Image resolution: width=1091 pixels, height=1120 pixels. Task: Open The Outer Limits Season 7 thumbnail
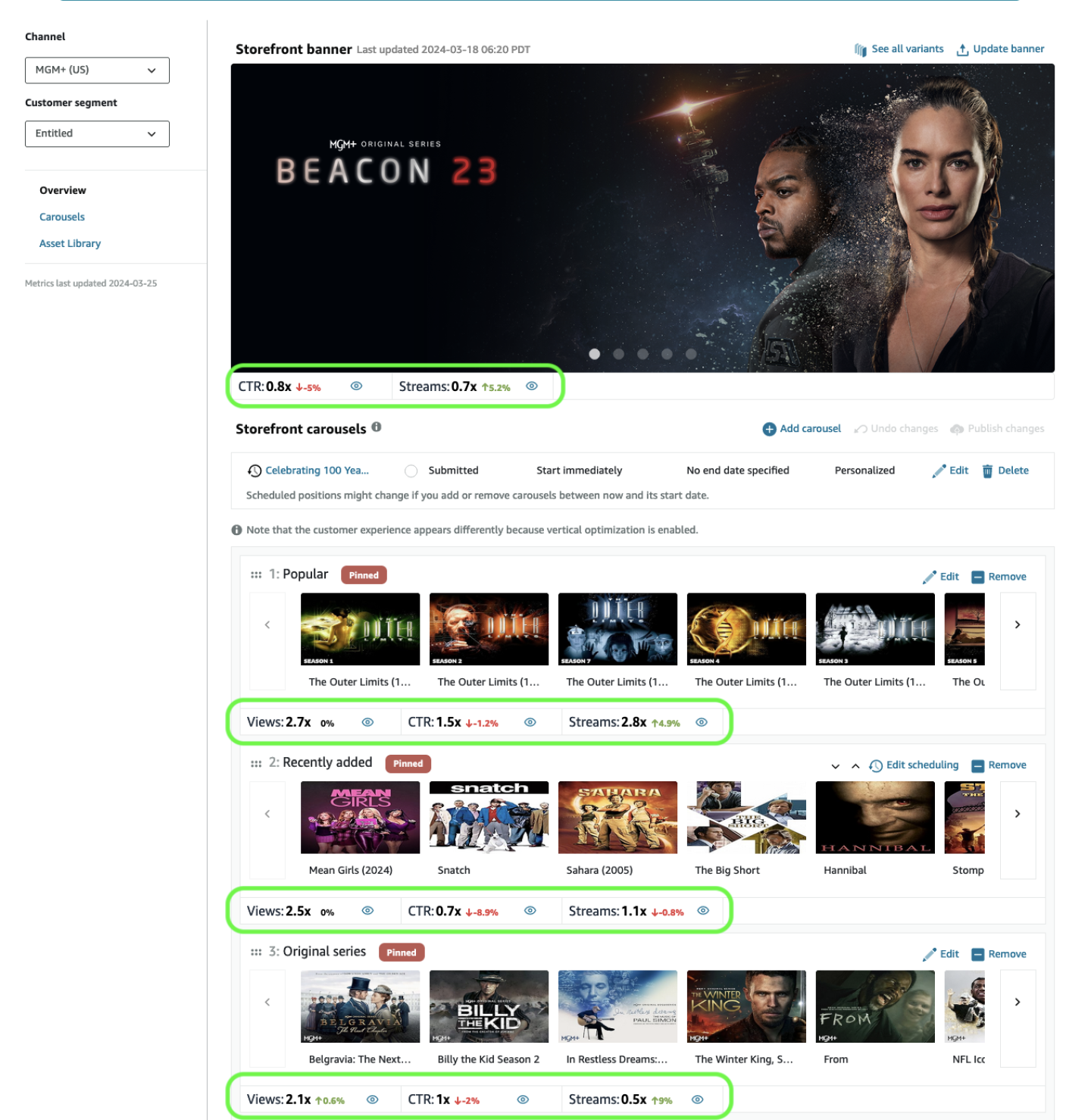click(x=617, y=629)
